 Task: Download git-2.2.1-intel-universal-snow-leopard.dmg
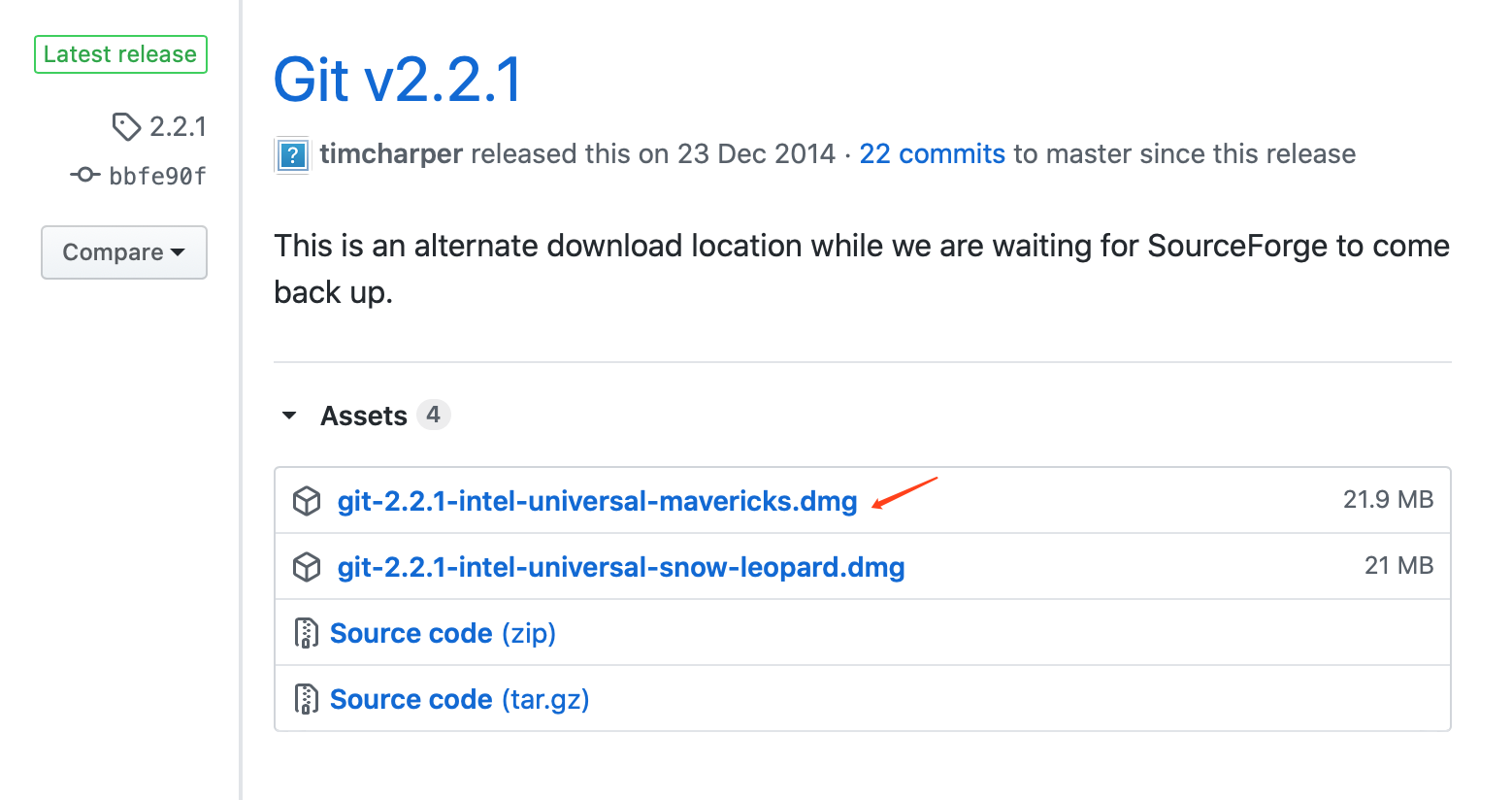621,567
